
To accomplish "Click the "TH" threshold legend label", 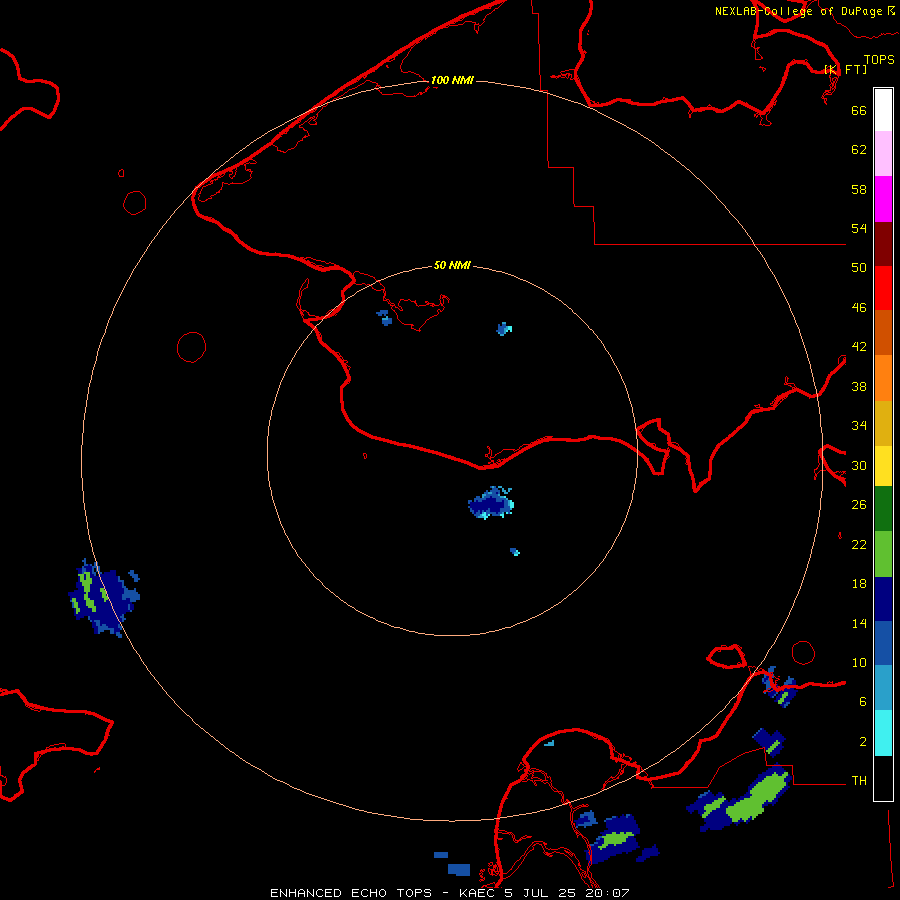I will (859, 781).
